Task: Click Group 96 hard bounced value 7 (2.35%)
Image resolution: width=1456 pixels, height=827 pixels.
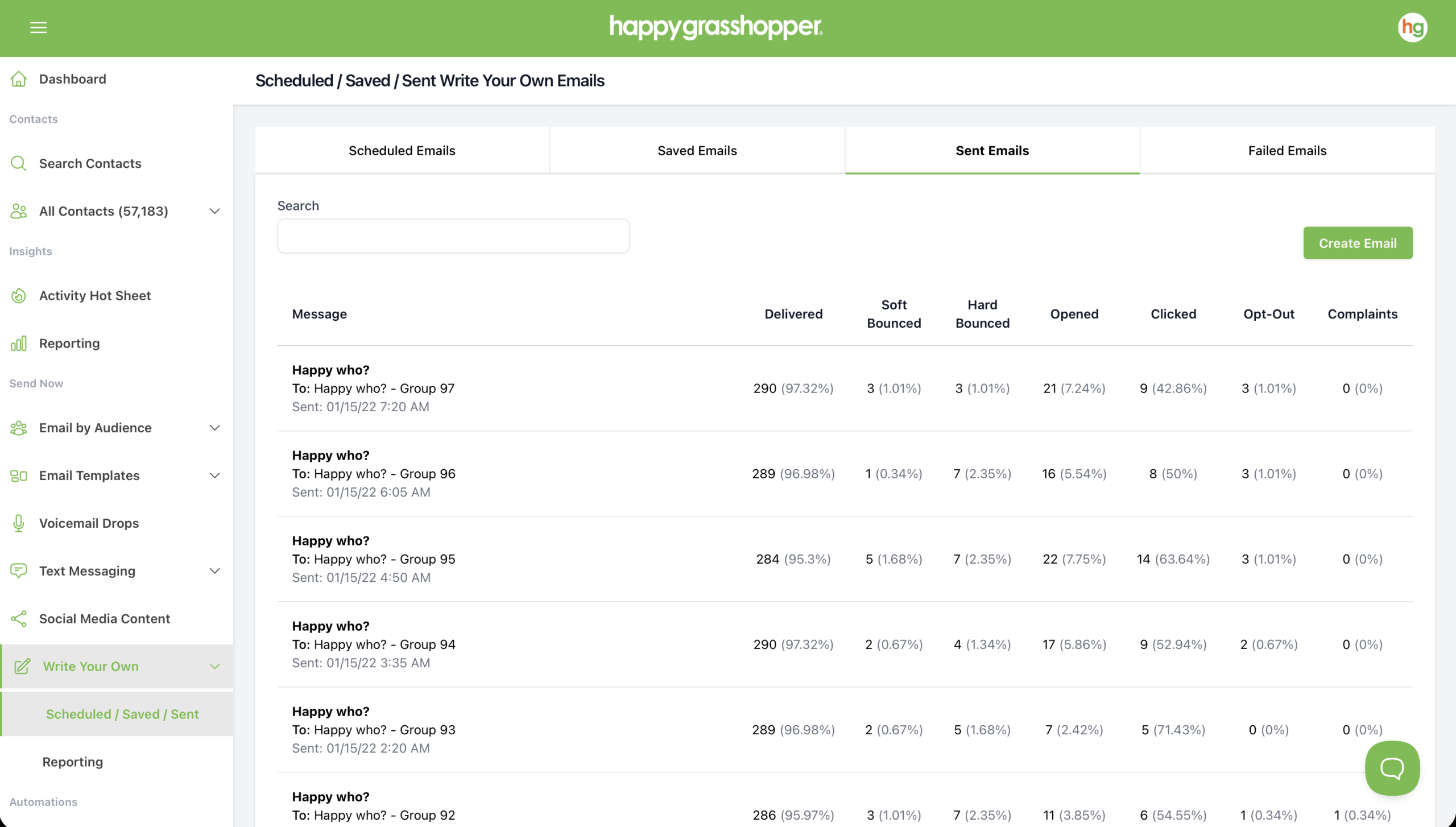Action: (x=983, y=474)
